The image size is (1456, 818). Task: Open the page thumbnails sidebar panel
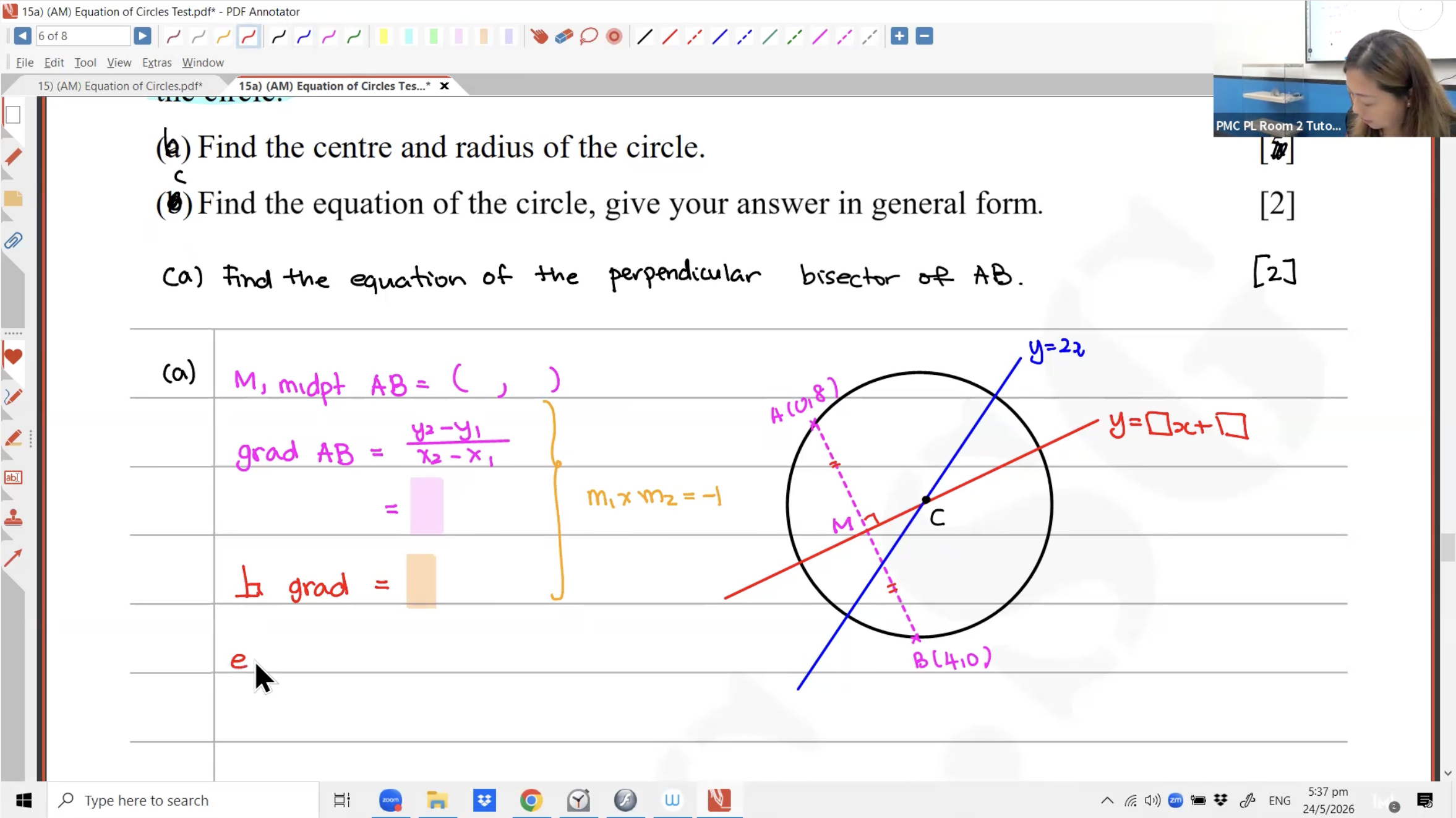13,115
